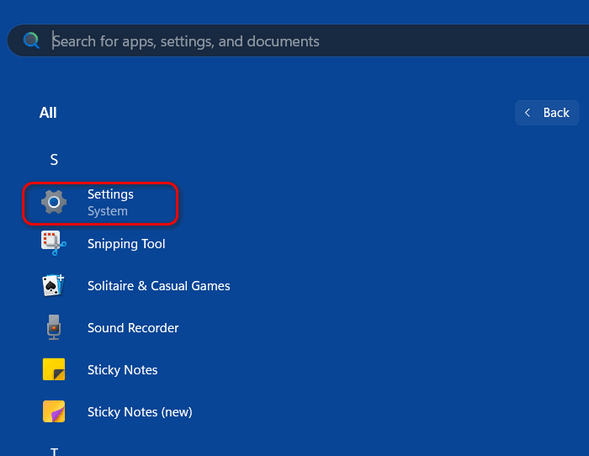Screen dimensions: 589x456
Task: Click 'Solitaire & Casual Games' label
Action: pos(159,286)
